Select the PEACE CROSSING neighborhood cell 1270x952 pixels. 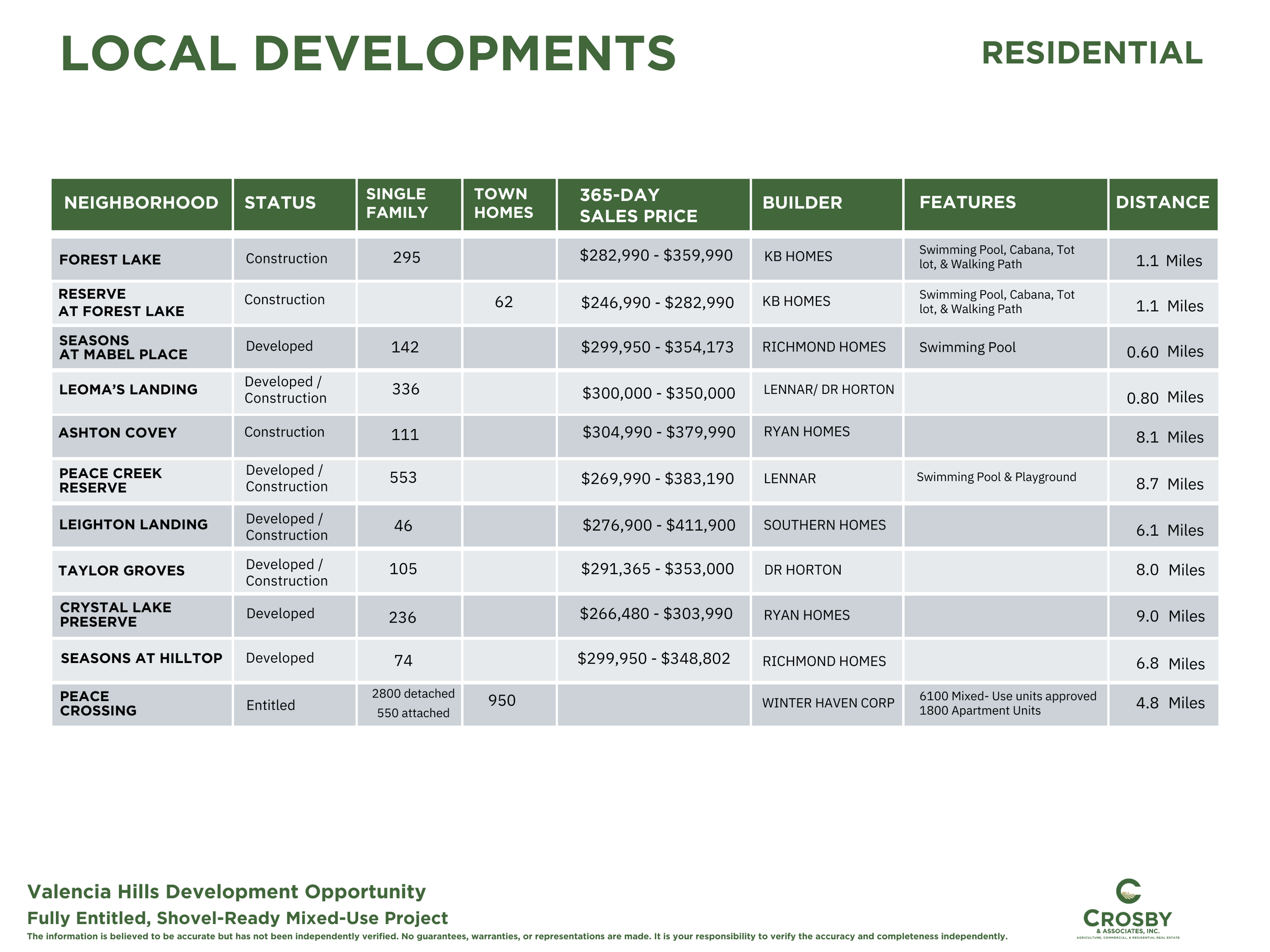tap(98, 704)
